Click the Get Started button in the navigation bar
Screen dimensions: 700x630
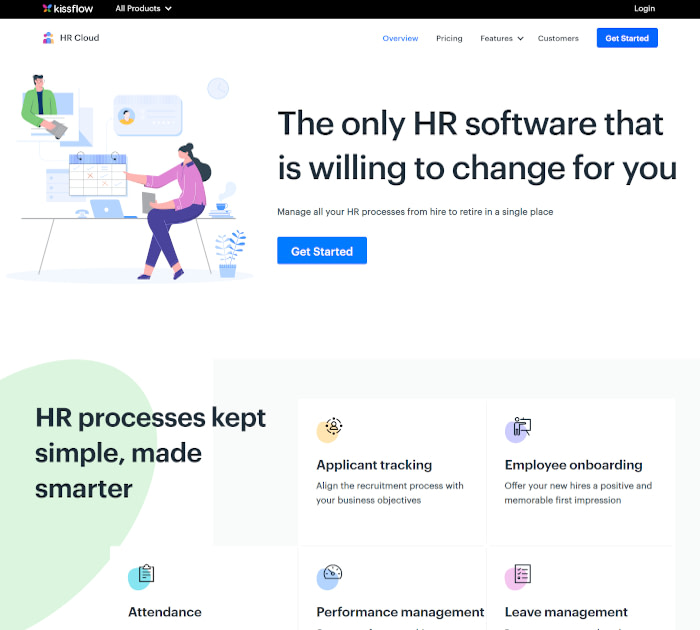click(x=627, y=38)
